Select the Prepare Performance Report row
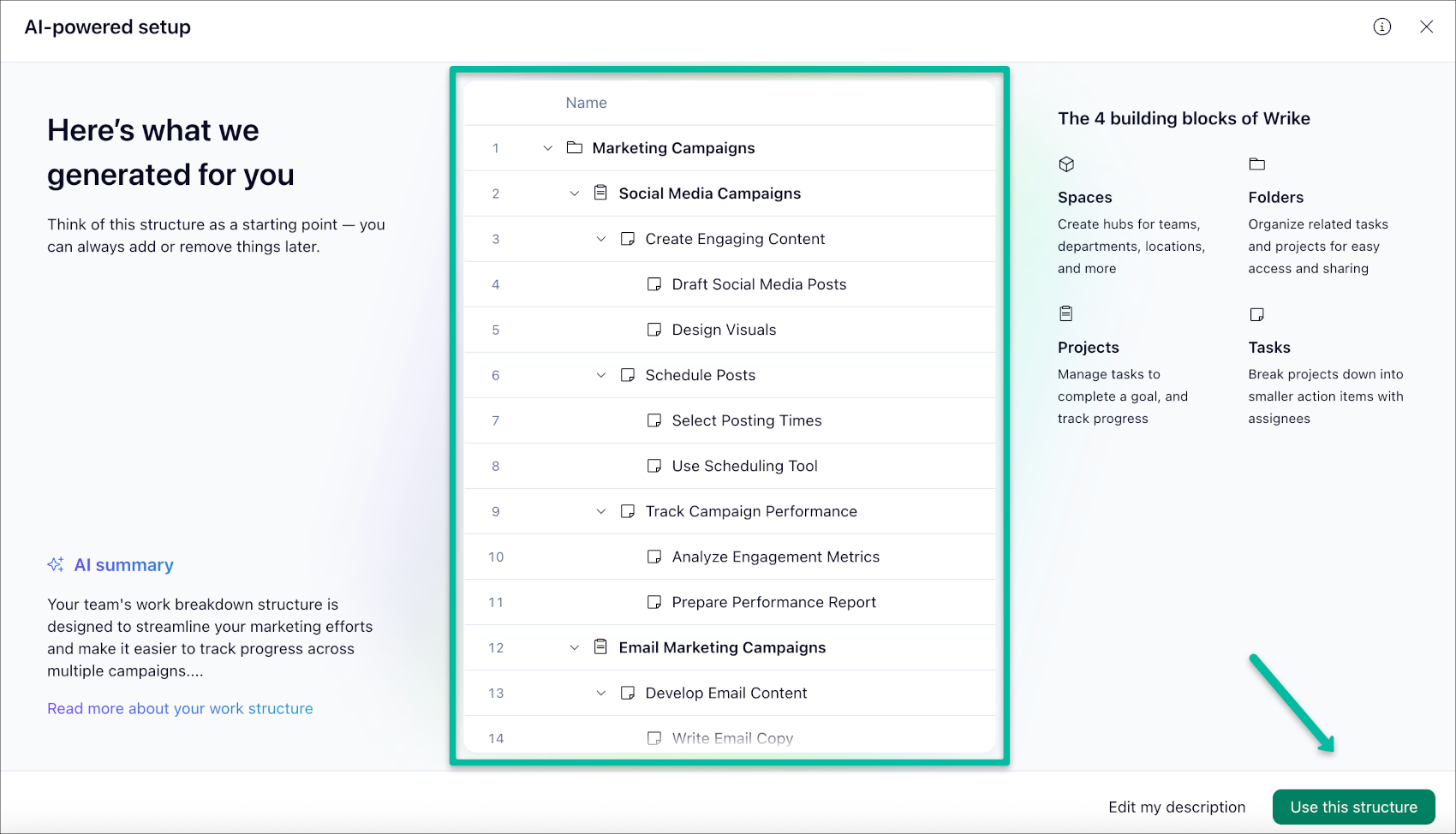The width and height of the screenshot is (1456, 834). (773, 603)
